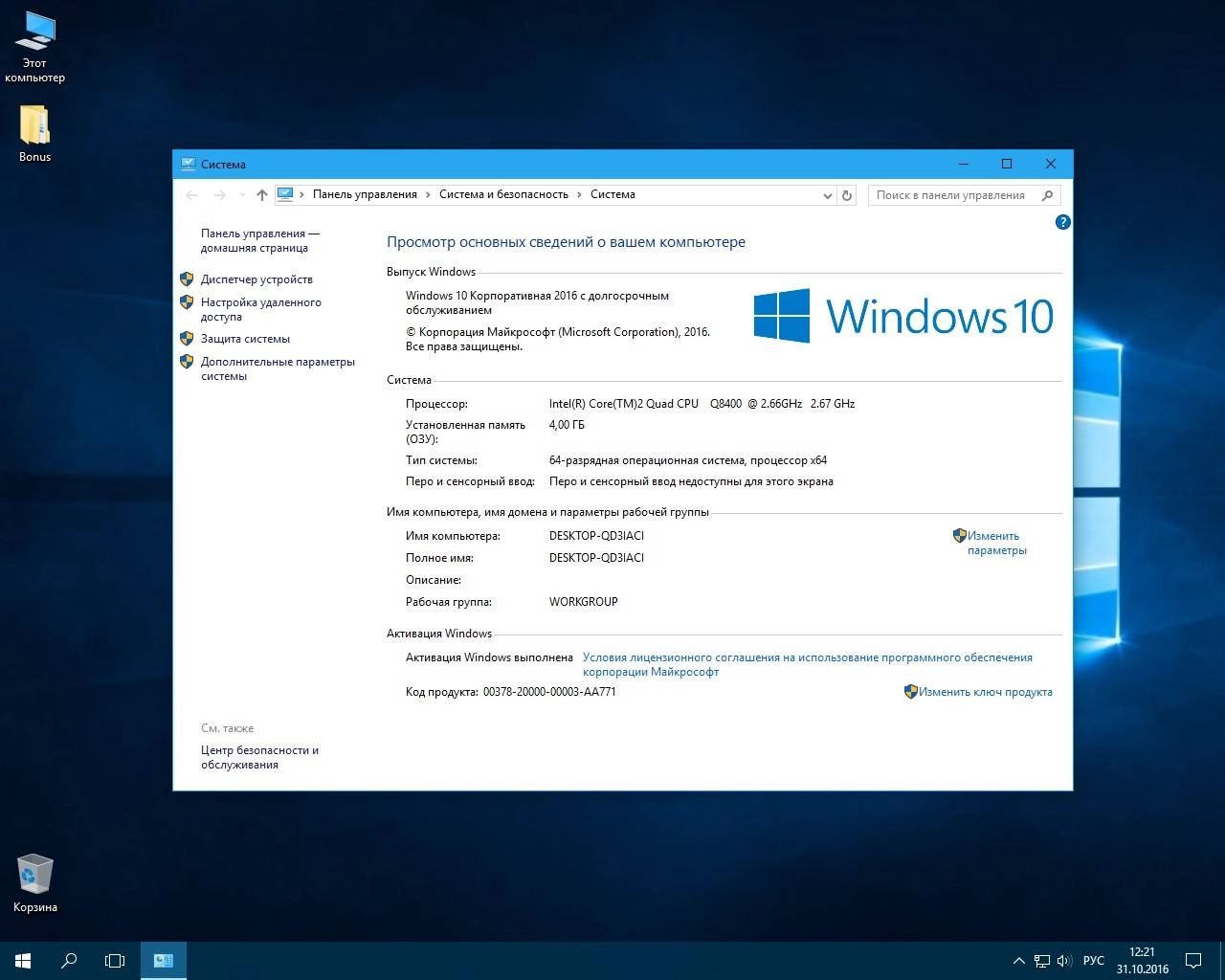Click Изменить ключ продукта link
1225x980 pixels.
pyautogui.click(x=986, y=692)
